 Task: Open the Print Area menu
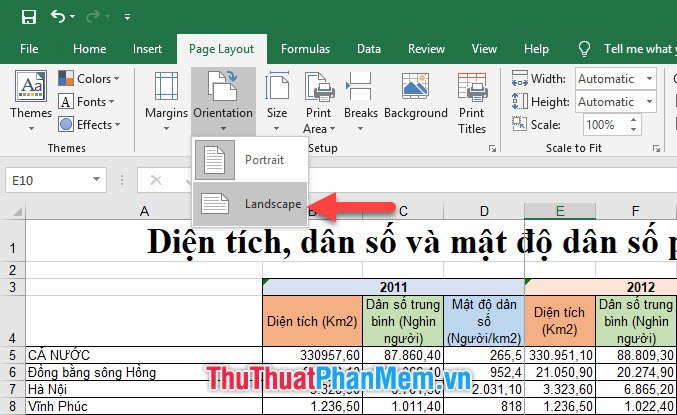click(319, 103)
